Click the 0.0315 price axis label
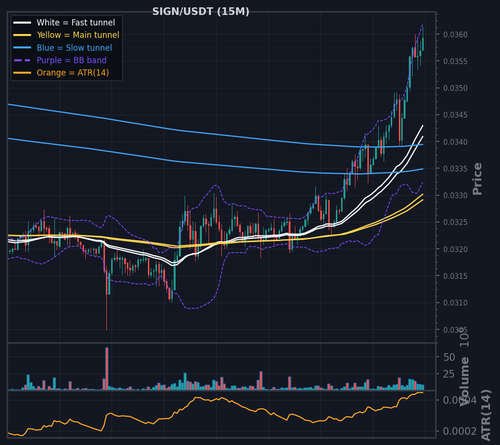This screenshot has height=445, width=500. pos(455,276)
